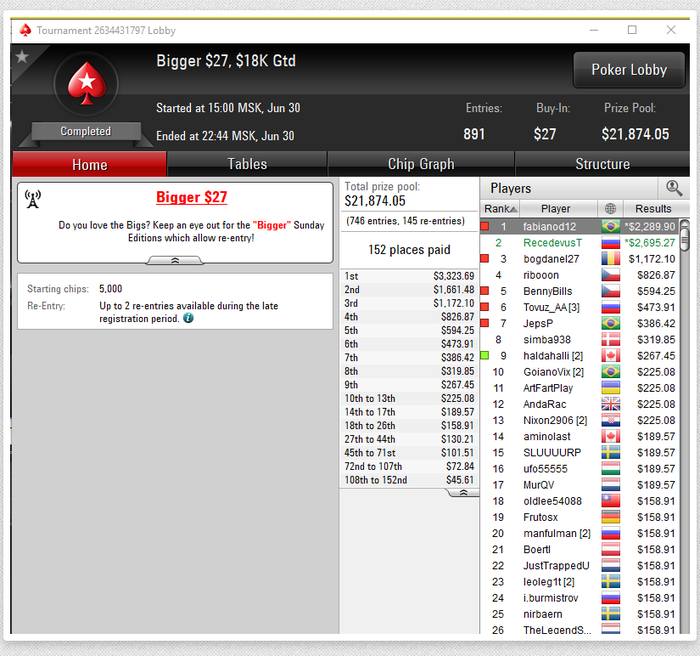The height and width of the screenshot is (656, 700).
Task: Collapse the Bigger $27 announcement panel
Action: coord(175,260)
